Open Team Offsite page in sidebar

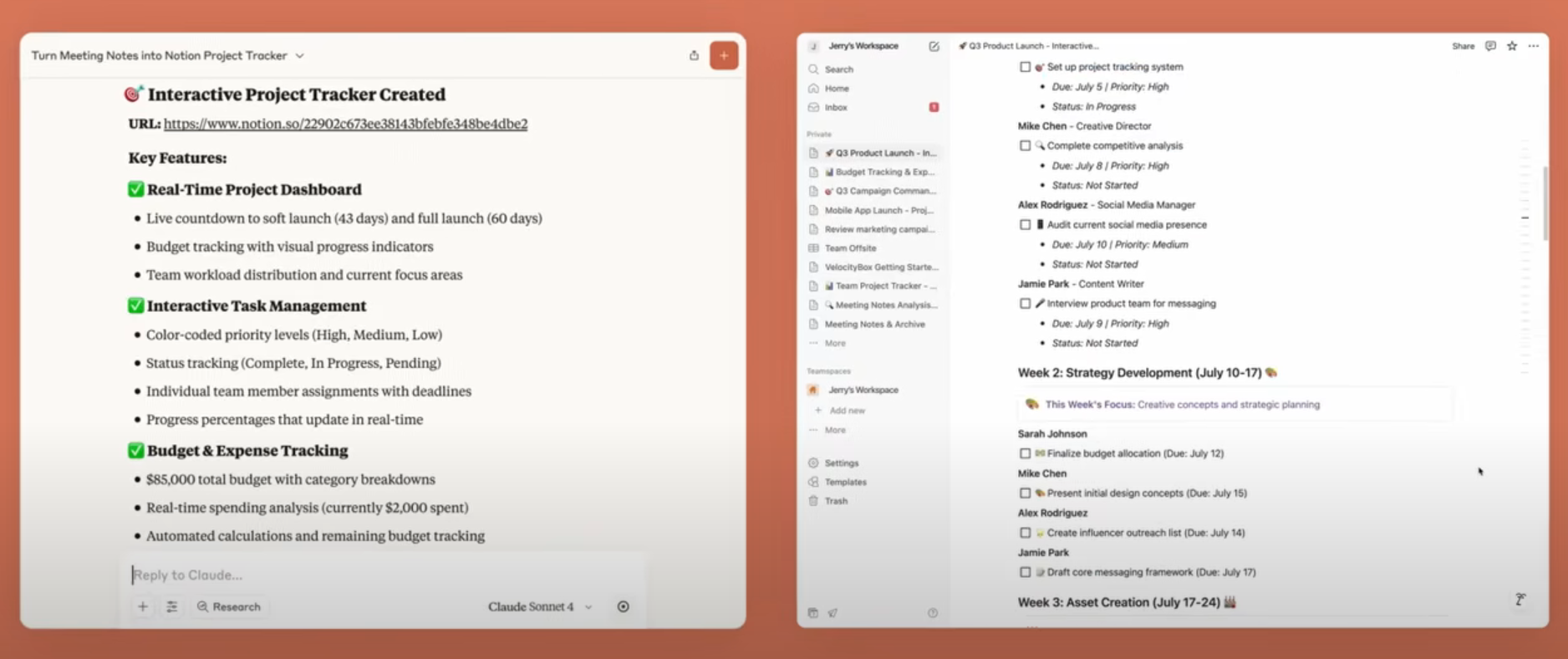tap(874, 248)
